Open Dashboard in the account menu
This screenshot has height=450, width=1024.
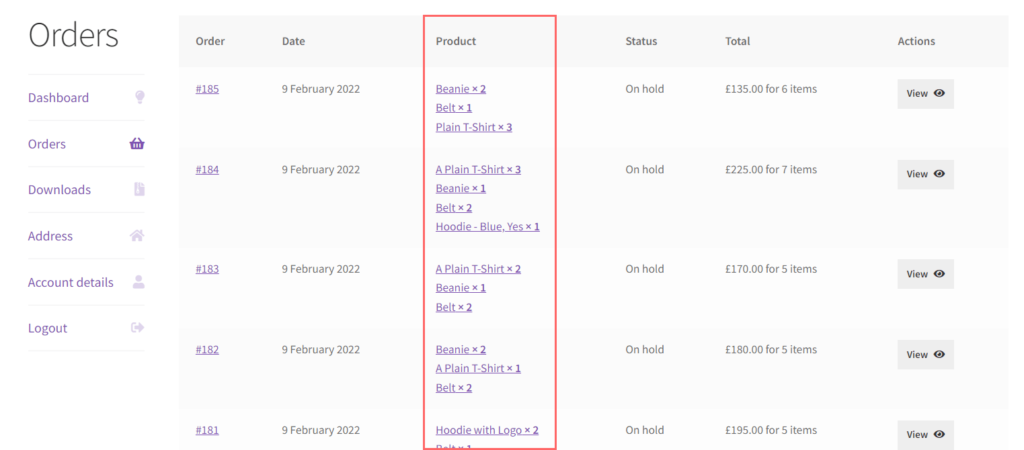58,98
